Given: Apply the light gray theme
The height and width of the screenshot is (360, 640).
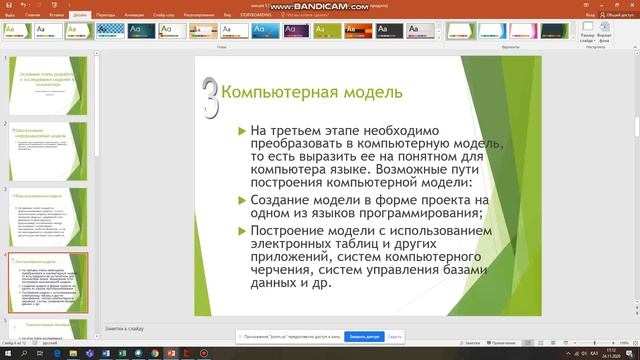Looking at the screenshot, I should [x=420, y=31].
